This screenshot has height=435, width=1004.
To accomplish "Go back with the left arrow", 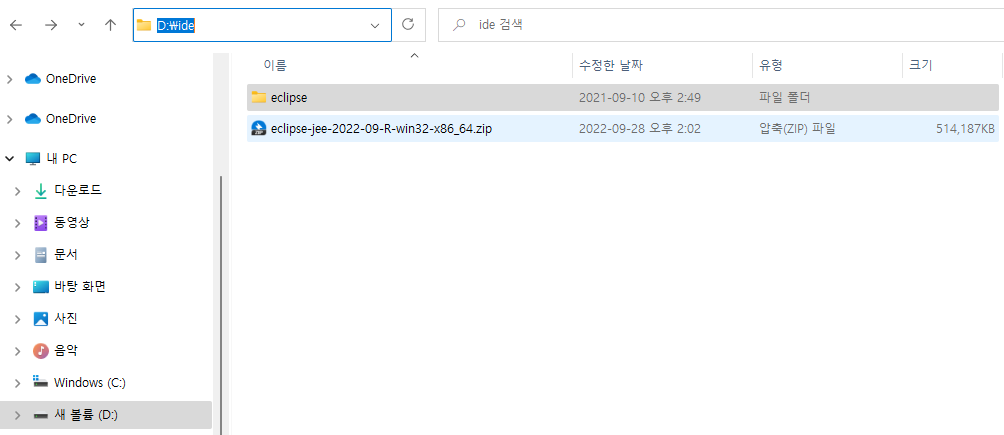I will point(16,25).
